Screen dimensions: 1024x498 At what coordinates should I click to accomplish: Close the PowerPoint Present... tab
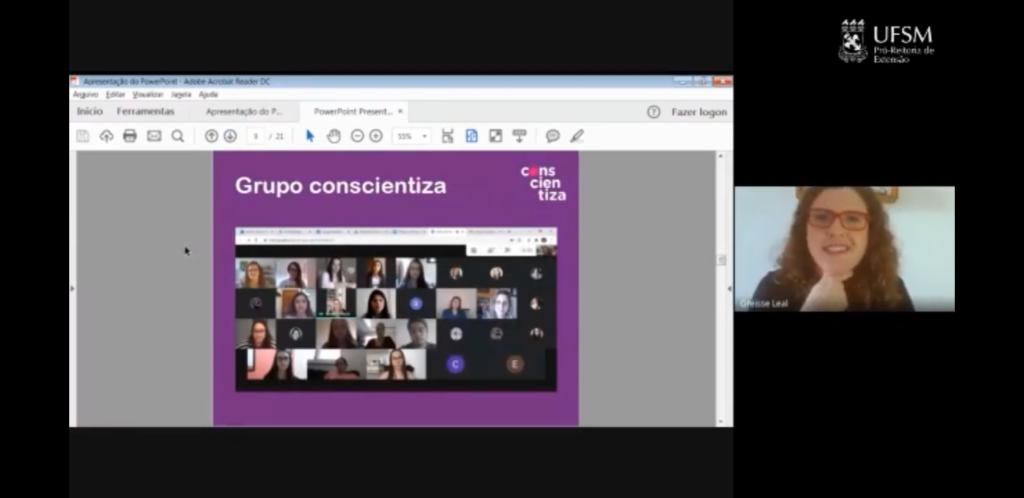(x=401, y=112)
